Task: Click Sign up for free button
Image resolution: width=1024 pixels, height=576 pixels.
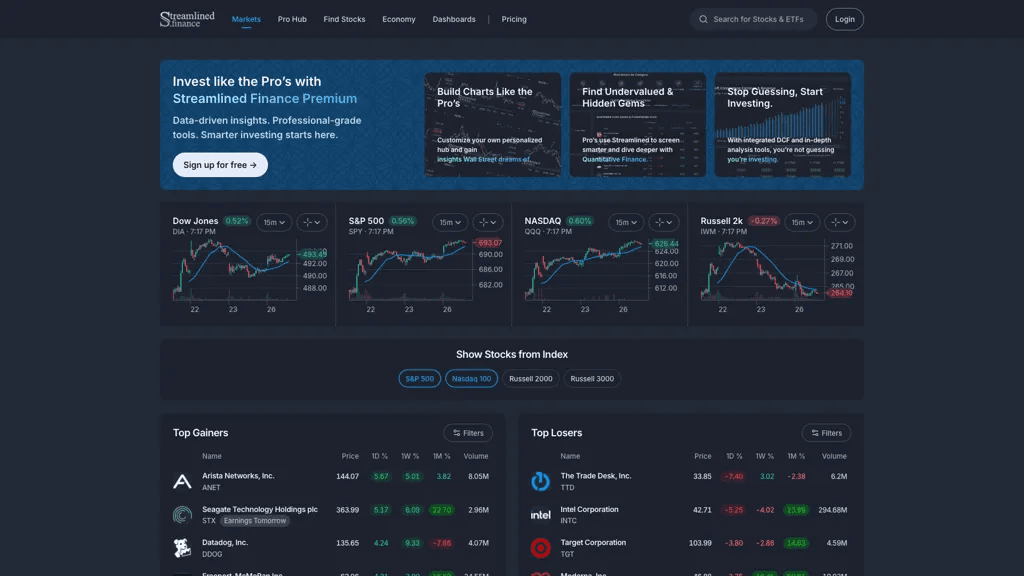Action: pyautogui.click(x=220, y=165)
